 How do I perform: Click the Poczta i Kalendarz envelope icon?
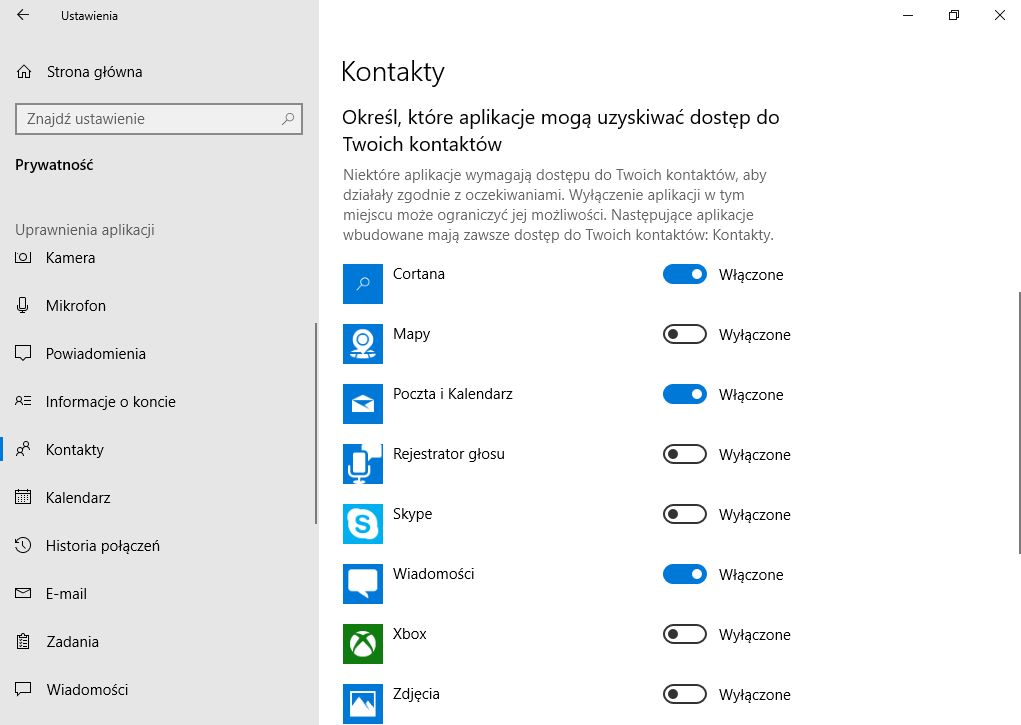pyautogui.click(x=363, y=404)
